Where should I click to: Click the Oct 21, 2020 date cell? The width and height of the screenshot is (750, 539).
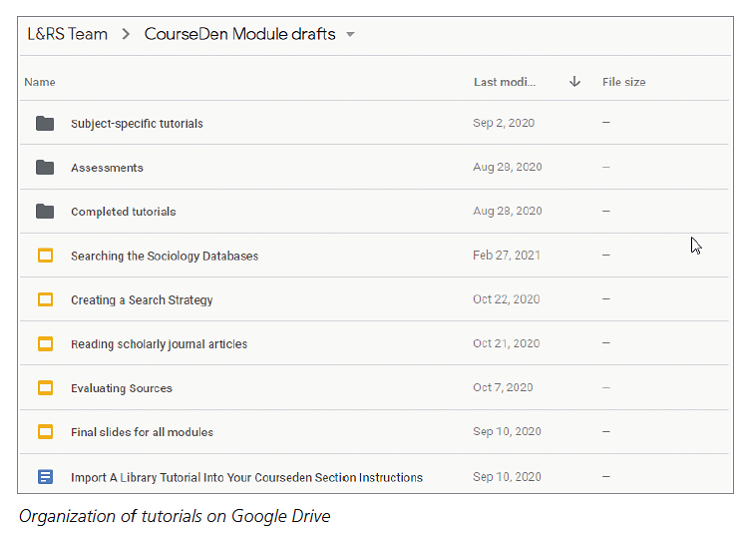(507, 343)
